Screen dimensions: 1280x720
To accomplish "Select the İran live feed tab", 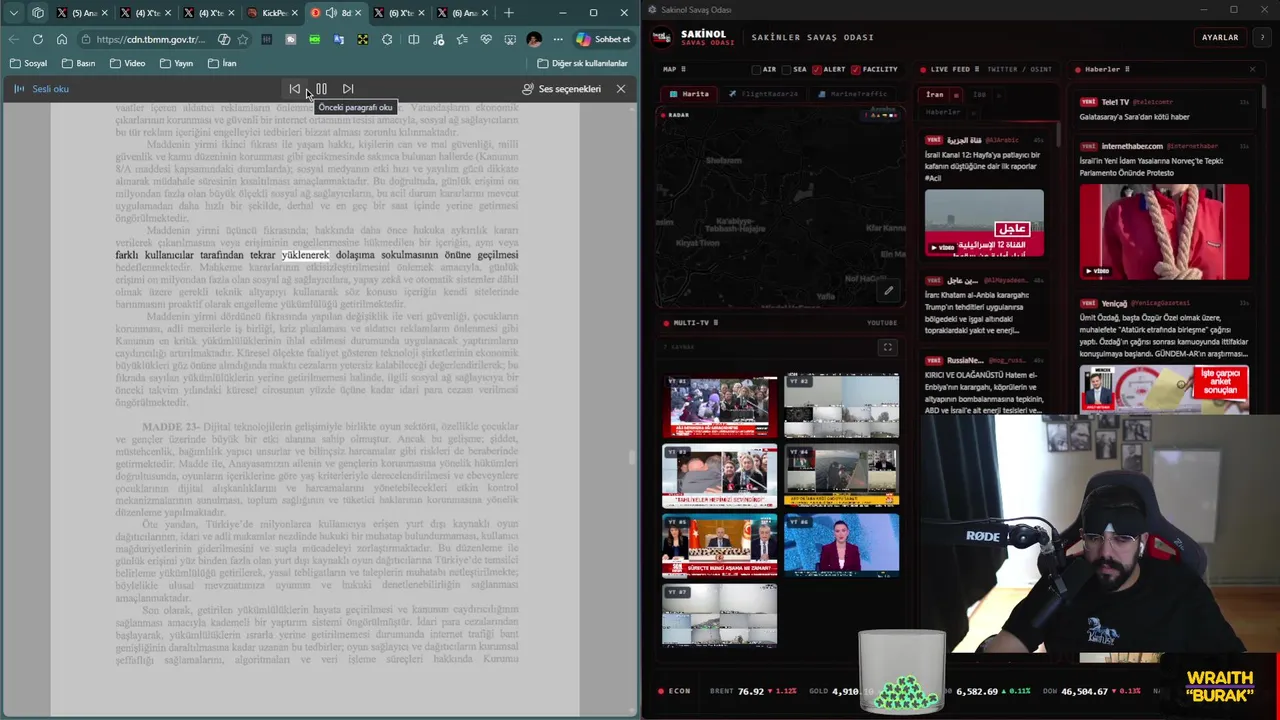I will coord(934,94).
